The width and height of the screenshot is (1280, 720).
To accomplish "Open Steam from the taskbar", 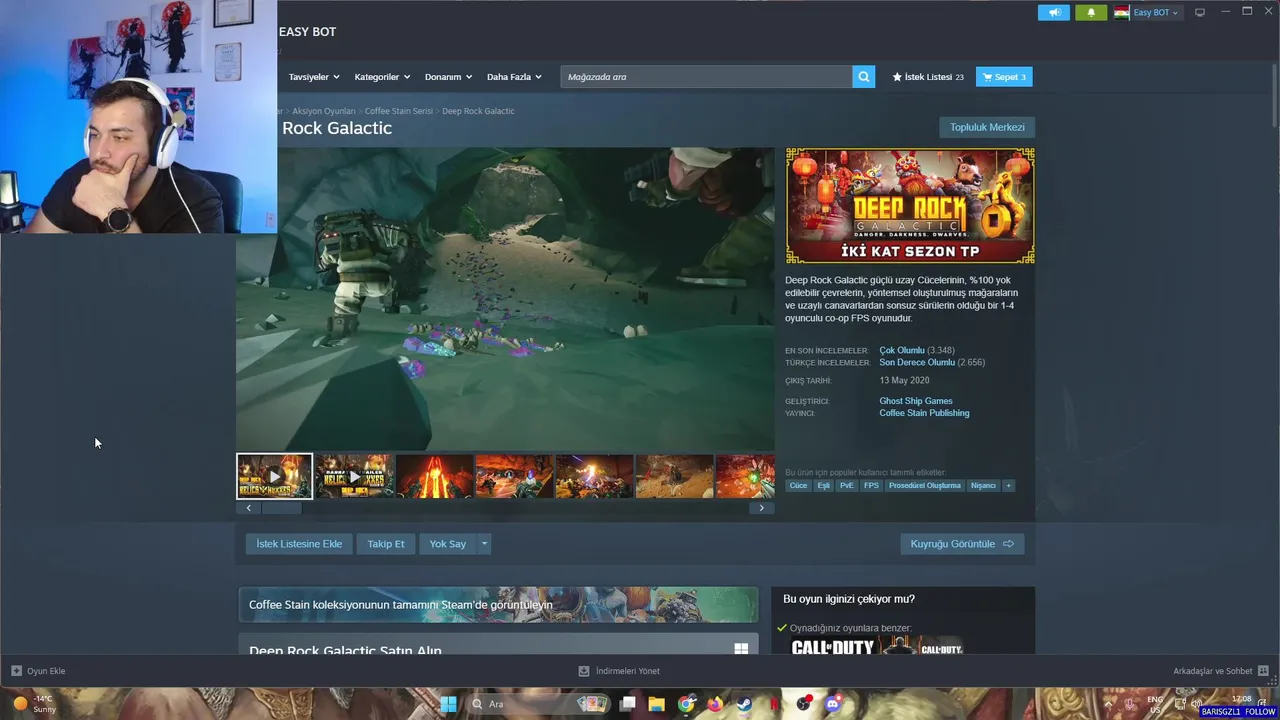I will 744,704.
